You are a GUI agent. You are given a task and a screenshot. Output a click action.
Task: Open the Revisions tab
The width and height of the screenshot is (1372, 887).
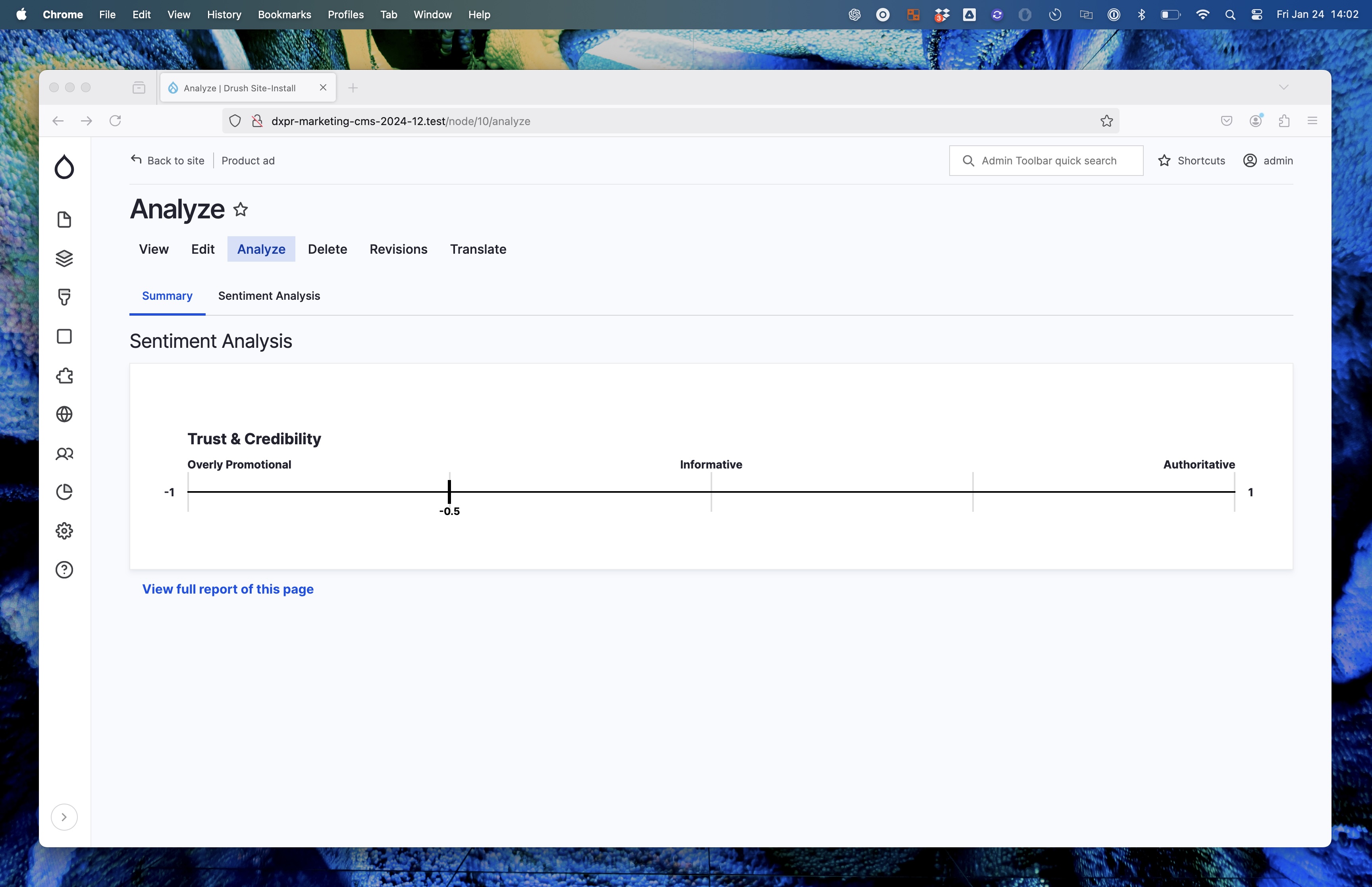coord(398,249)
